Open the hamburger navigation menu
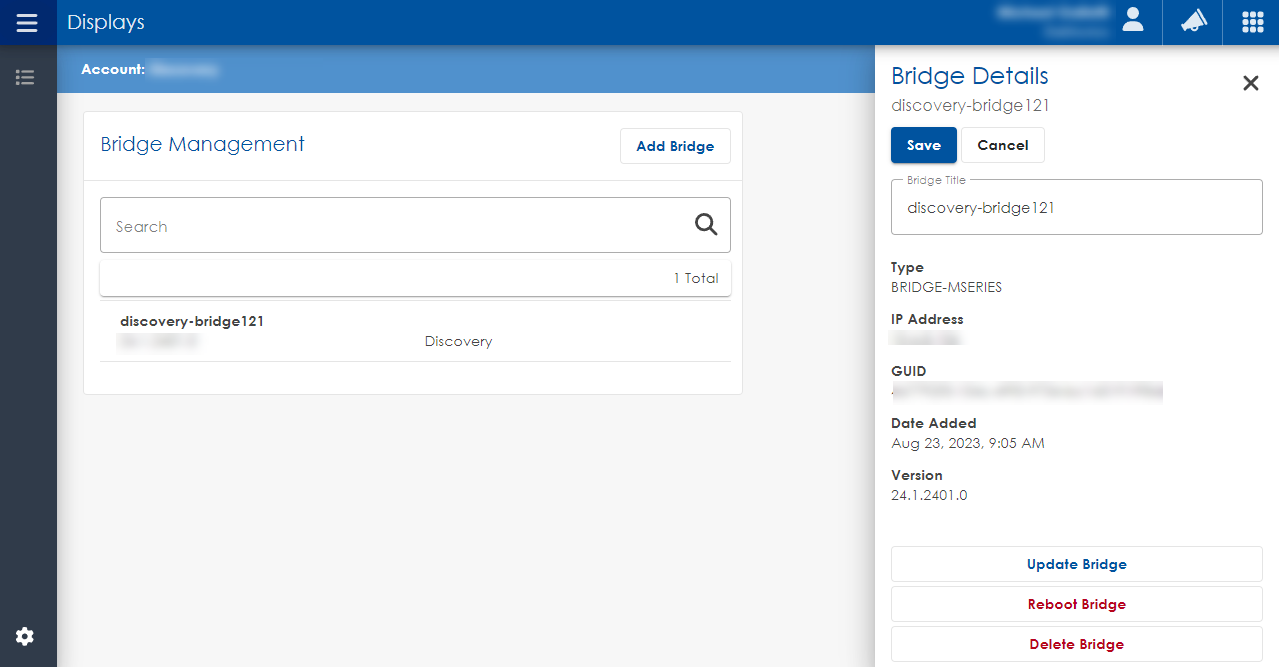Image resolution: width=1279 pixels, height=667 pixels. 27,22
